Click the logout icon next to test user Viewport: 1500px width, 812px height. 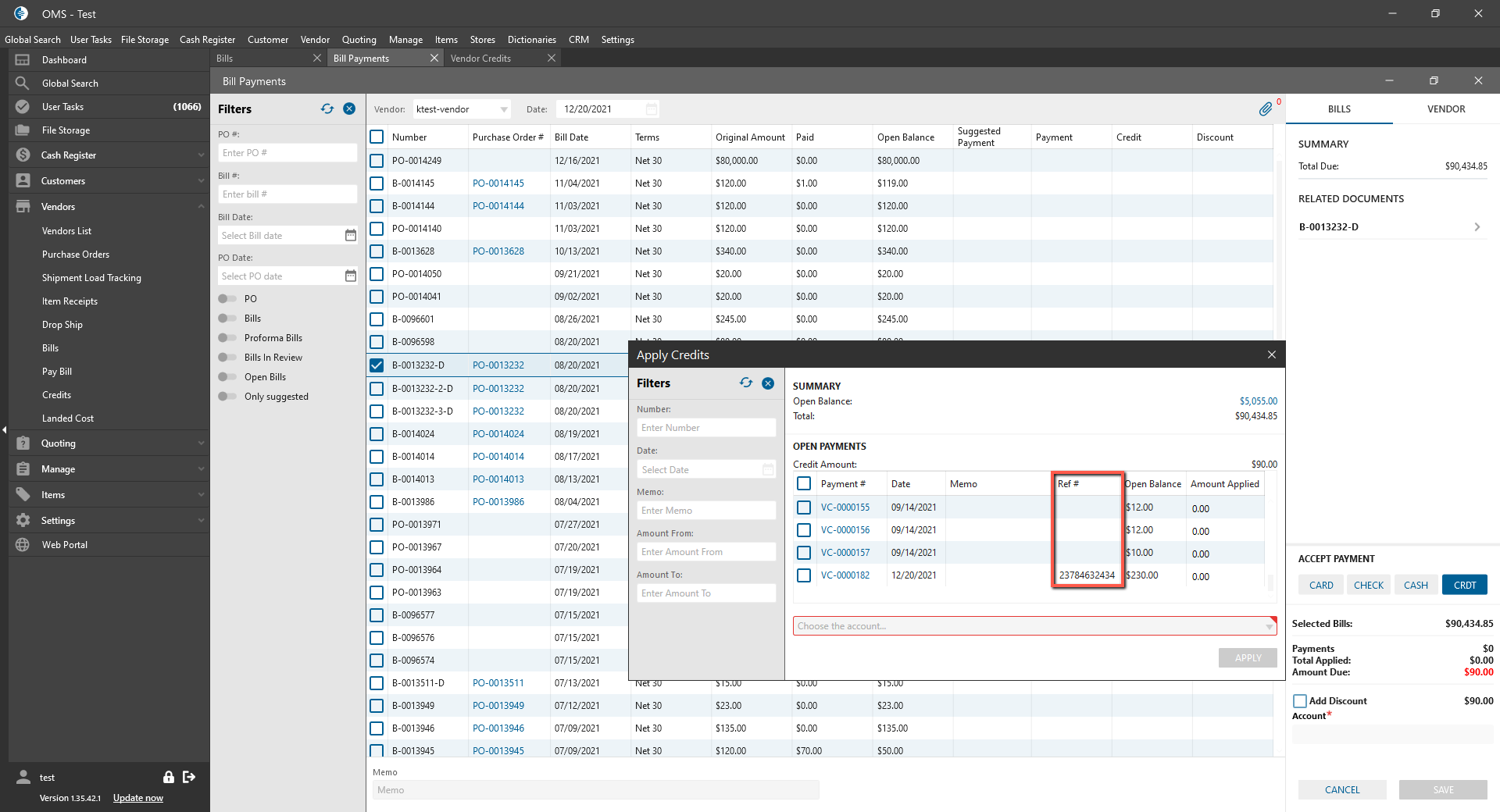(x=189, y=777)
